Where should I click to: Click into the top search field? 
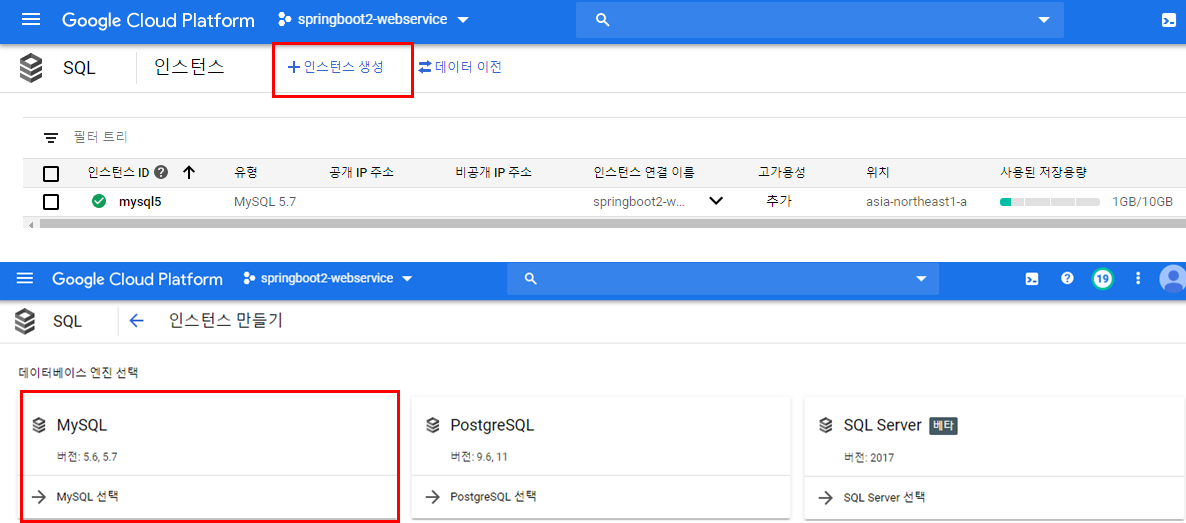tap(819, 20)
